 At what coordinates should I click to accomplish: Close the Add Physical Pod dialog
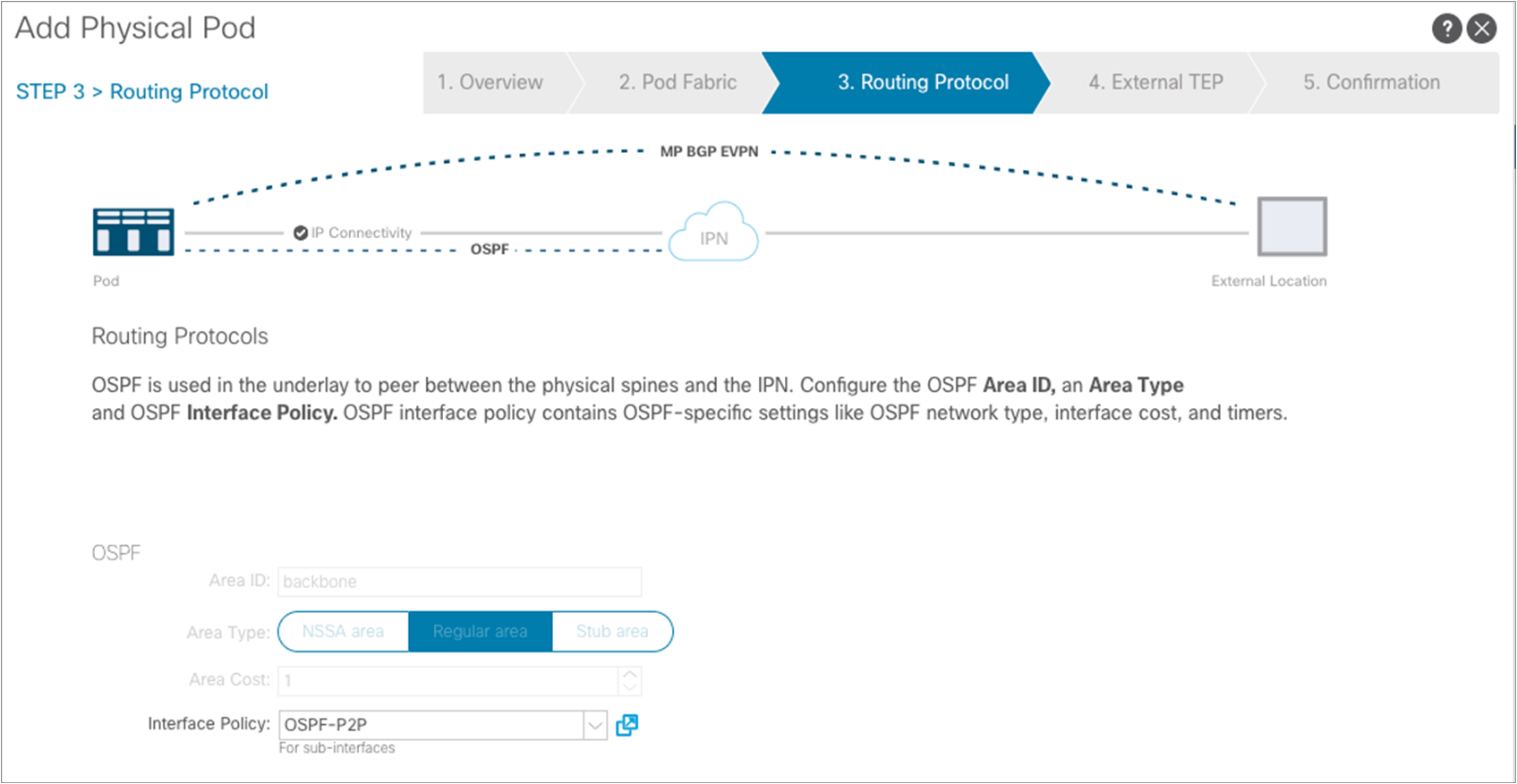[x=1482, y=29]
